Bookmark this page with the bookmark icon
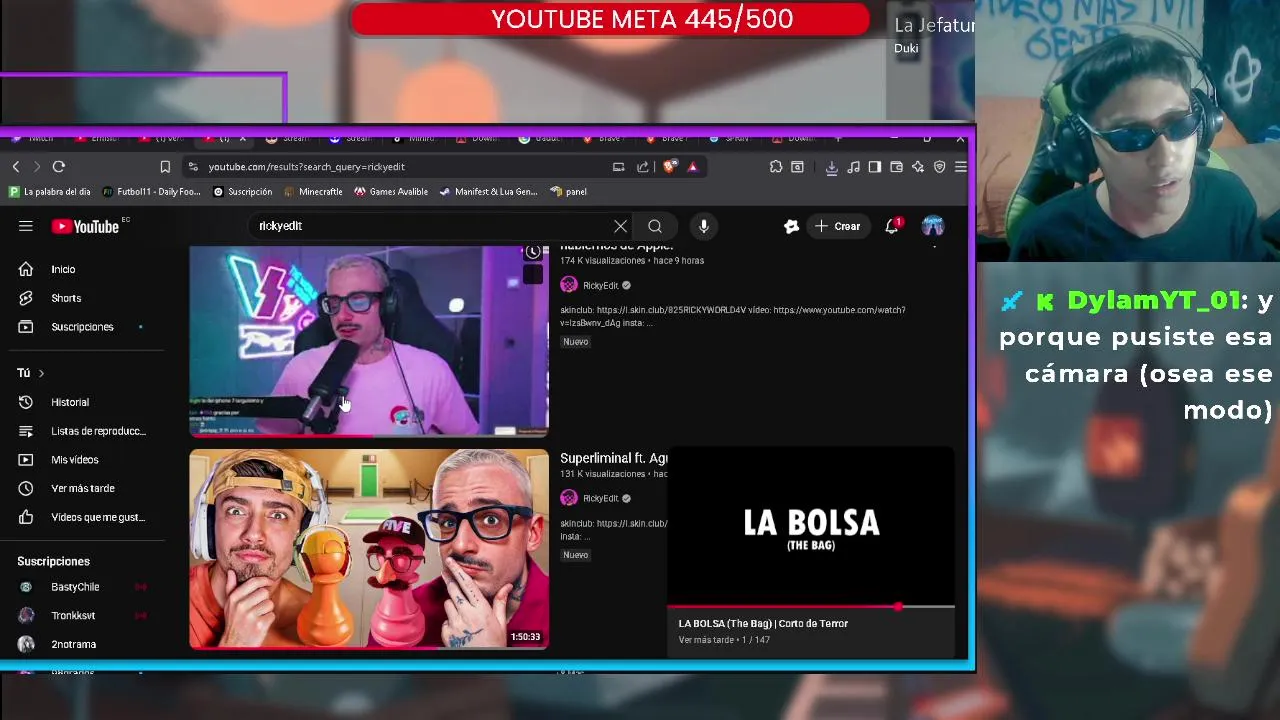The height and width of the screenshot is (720, 1280). tap(165, 167)
